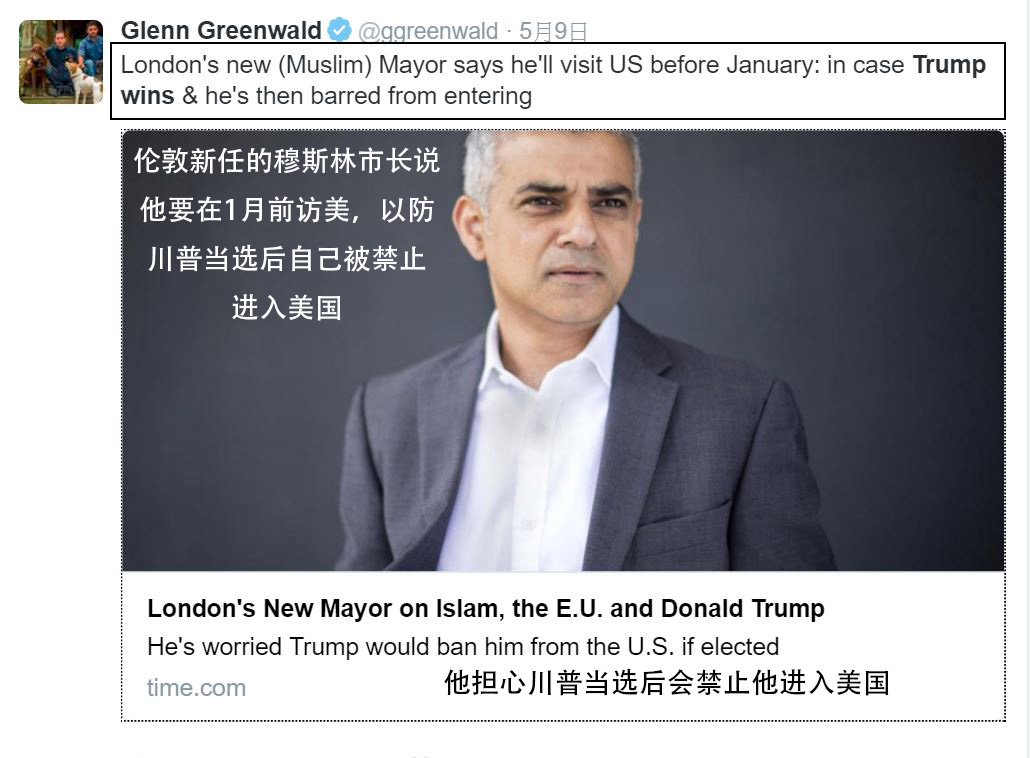Open the @ggreenwald handle link
Screen dimensions: 1030x758
(428, 31)
